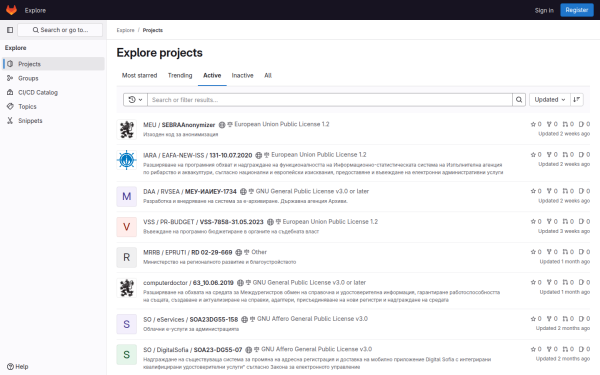600x375 pixels.
Task: Open project МЕУ-ИАИЕУ-1734
Action: (211, 192)
